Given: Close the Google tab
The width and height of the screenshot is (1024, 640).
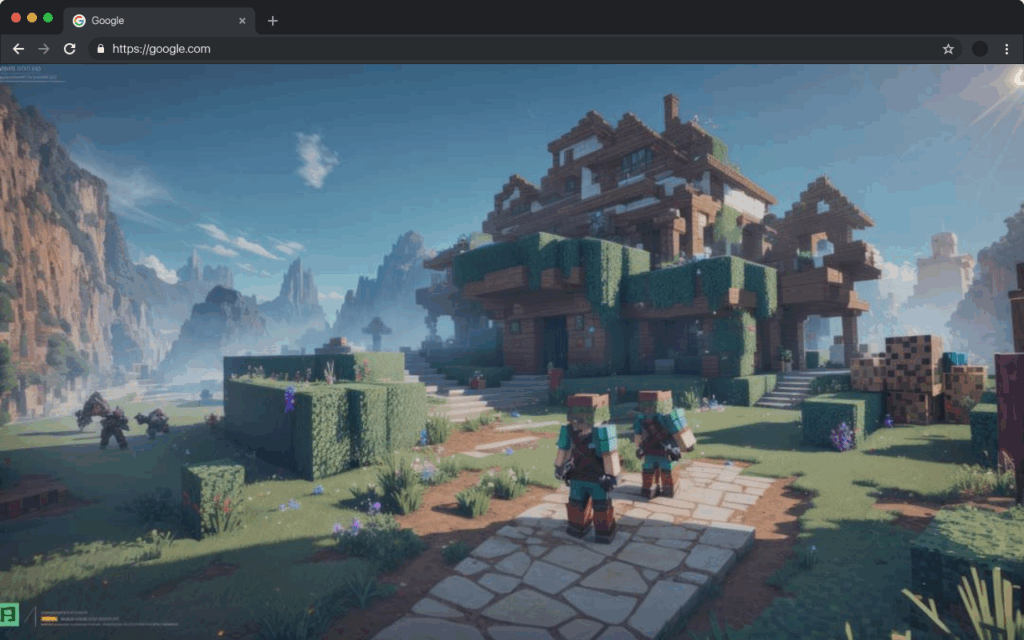Looking at the screenshot, I should 242,19.
